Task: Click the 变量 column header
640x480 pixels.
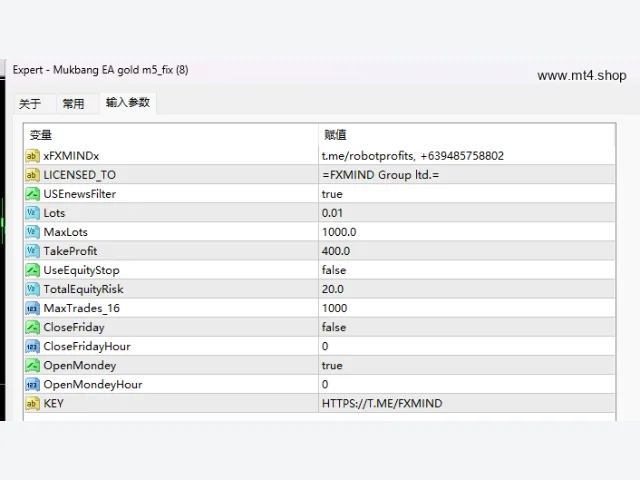Action: click(171, 135)
